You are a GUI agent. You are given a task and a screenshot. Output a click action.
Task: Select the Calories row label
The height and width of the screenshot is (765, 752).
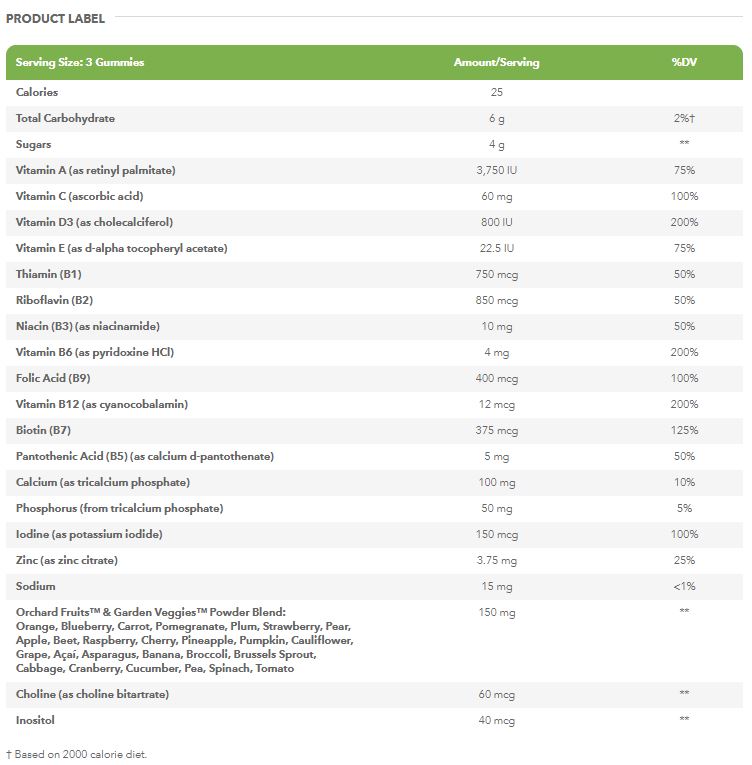[37, 92]
